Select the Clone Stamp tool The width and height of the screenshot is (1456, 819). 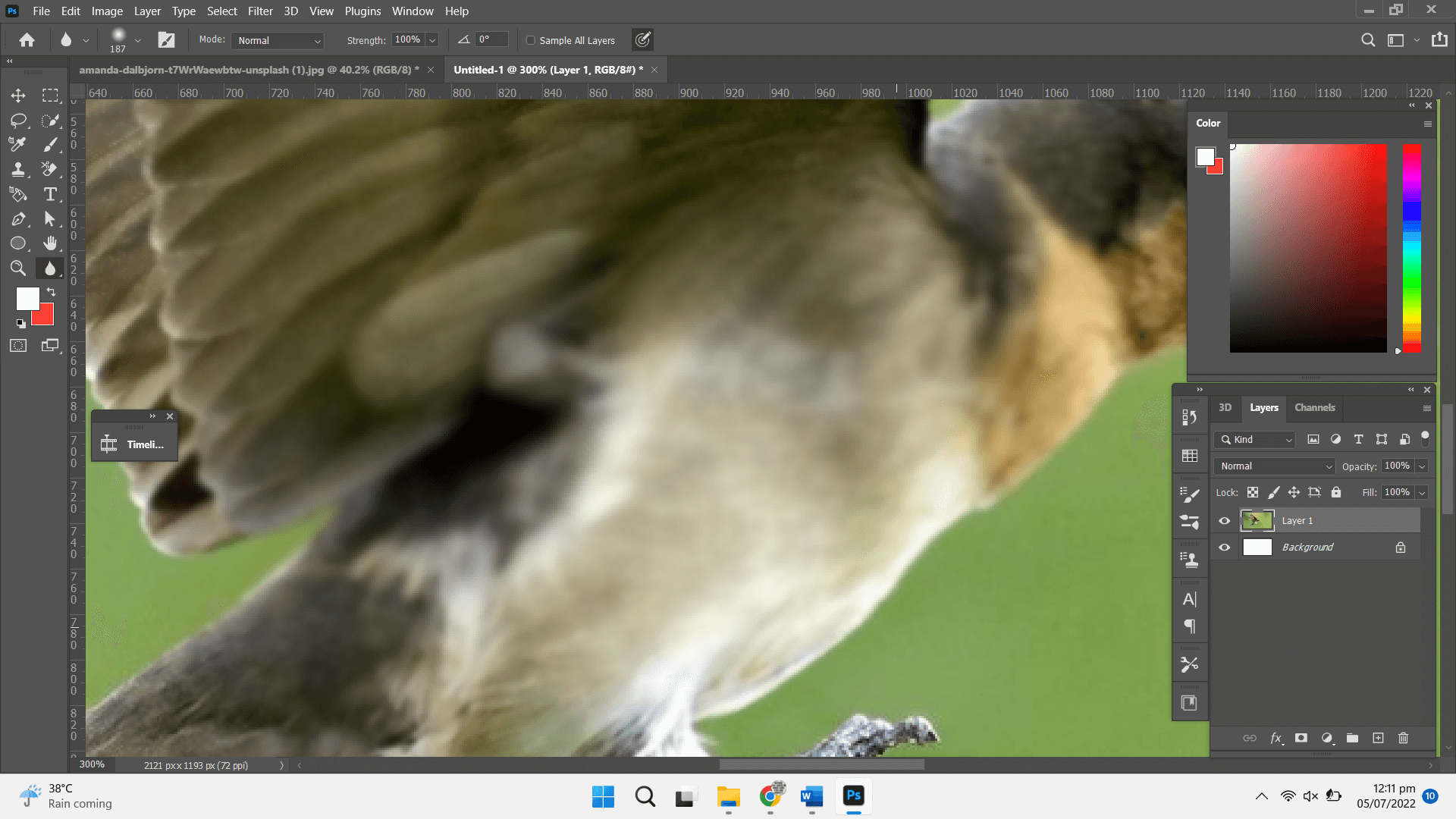pos(18,169)
